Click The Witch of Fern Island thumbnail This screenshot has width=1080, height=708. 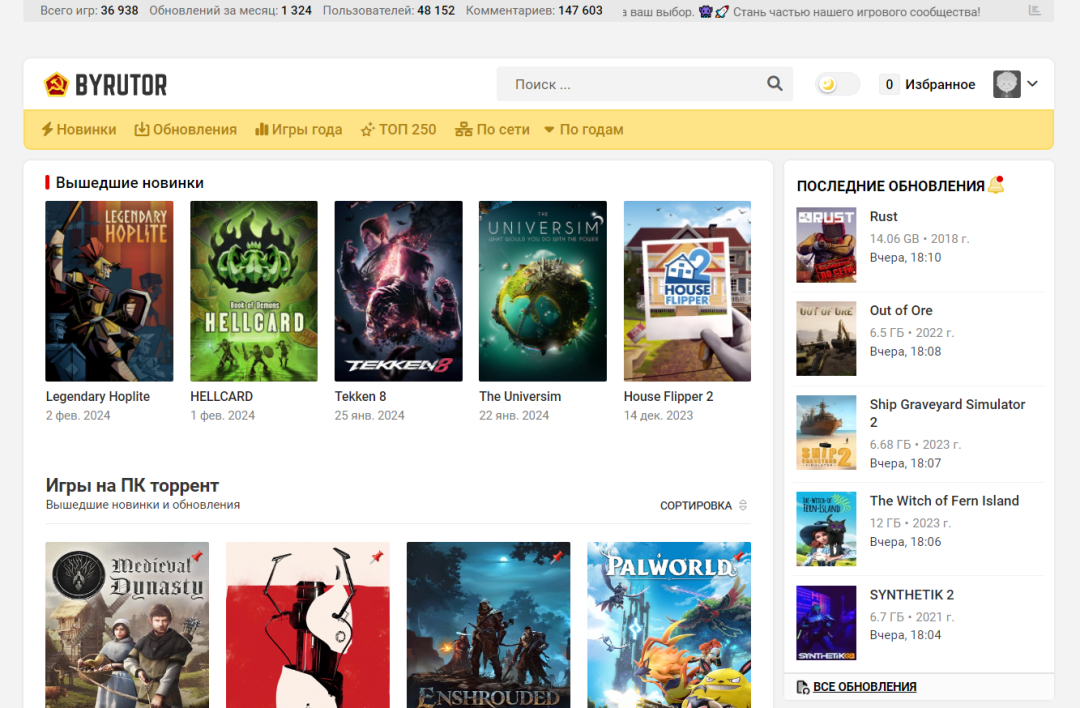point(826,529)
